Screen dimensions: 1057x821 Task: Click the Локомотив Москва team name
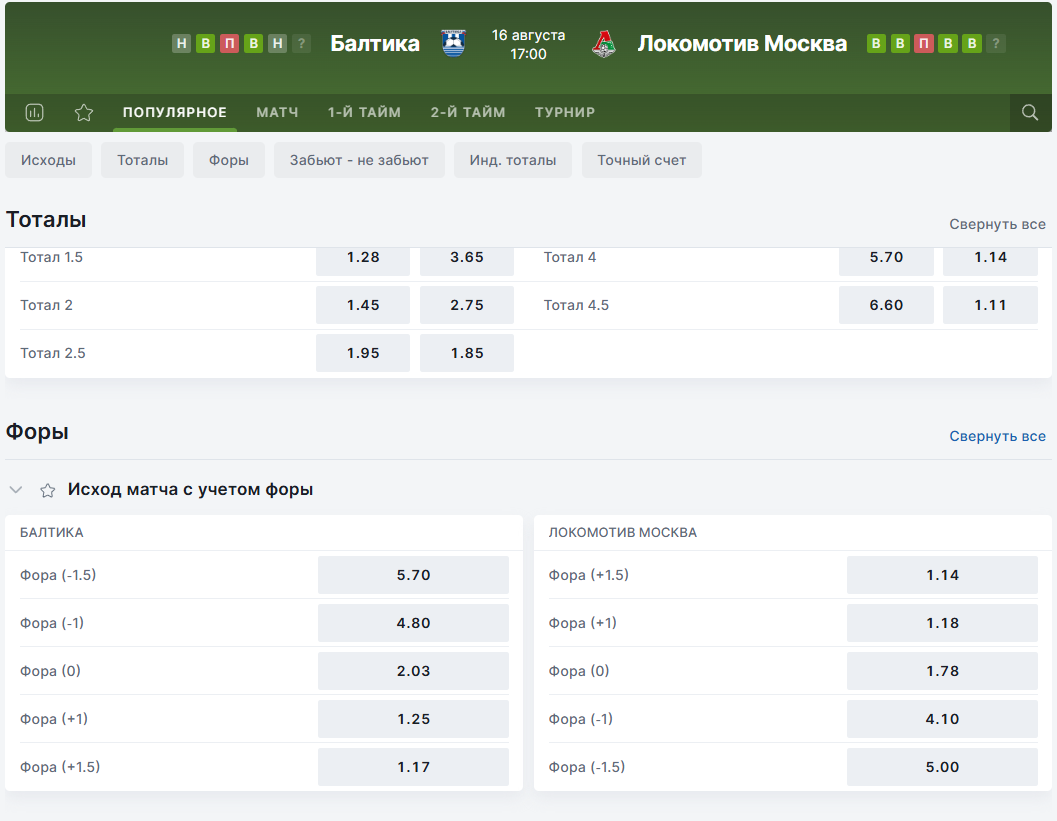(742, 44)
